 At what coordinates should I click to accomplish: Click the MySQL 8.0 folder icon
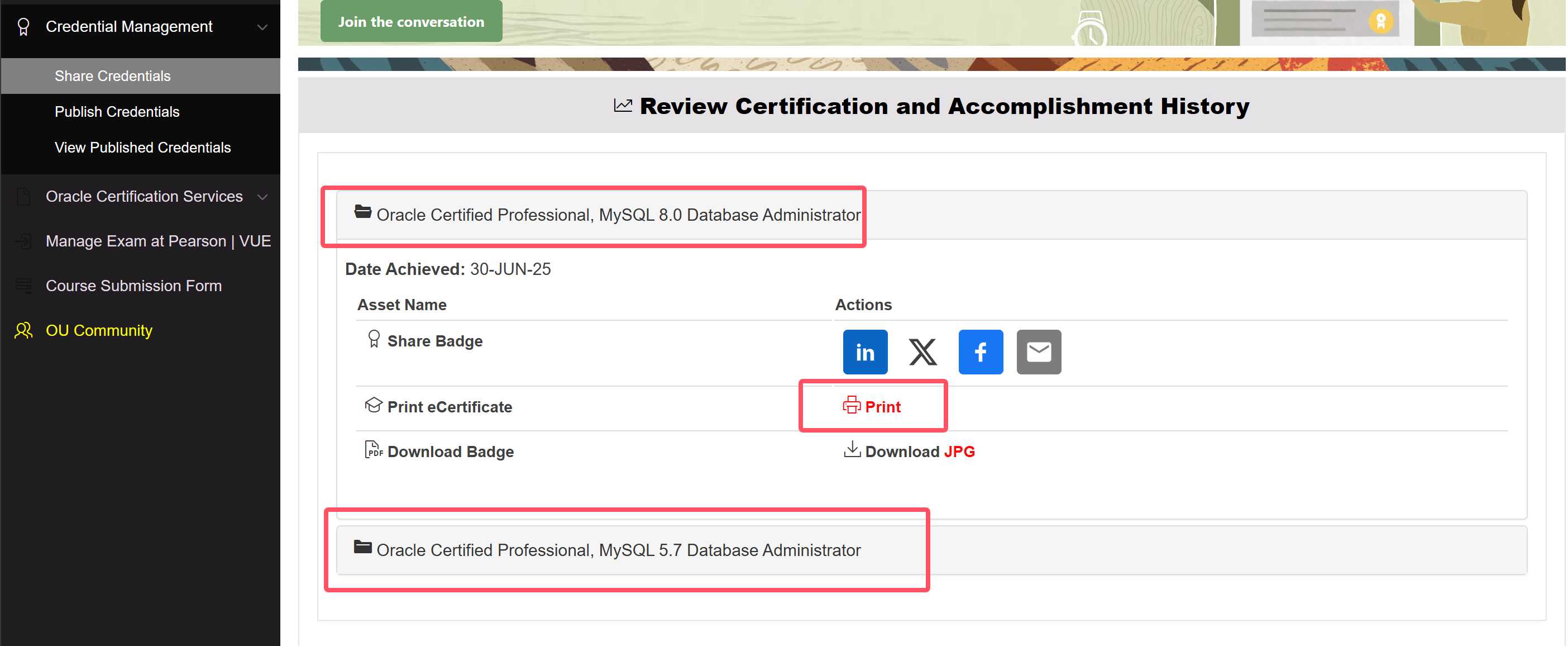(x=363, y=212)
